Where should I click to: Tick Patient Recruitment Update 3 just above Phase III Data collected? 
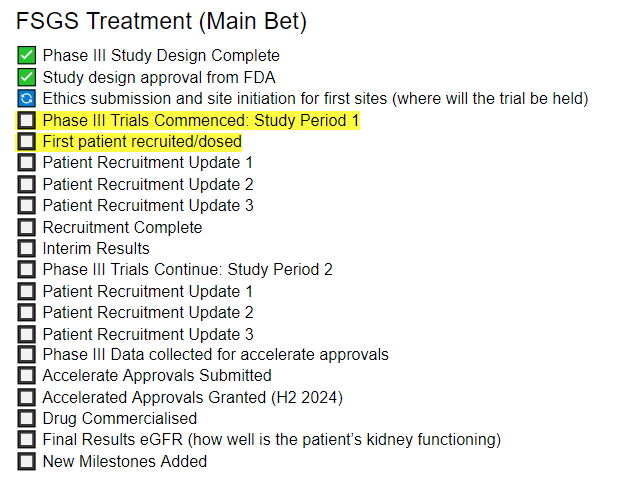(x=26, y=334)
